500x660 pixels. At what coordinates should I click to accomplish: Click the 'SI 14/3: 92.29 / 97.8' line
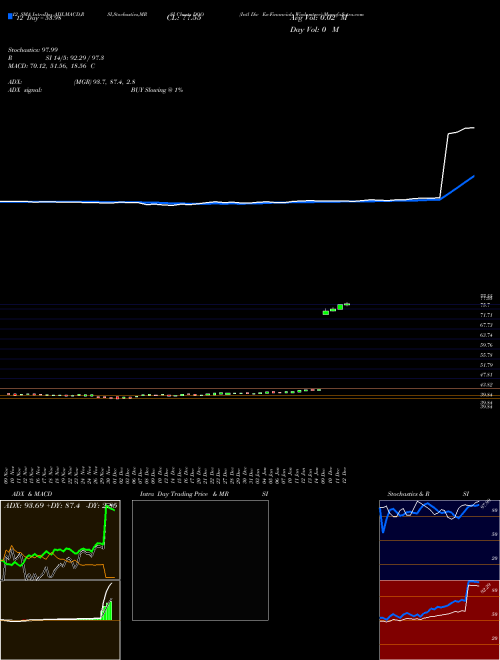click(75, 58)
